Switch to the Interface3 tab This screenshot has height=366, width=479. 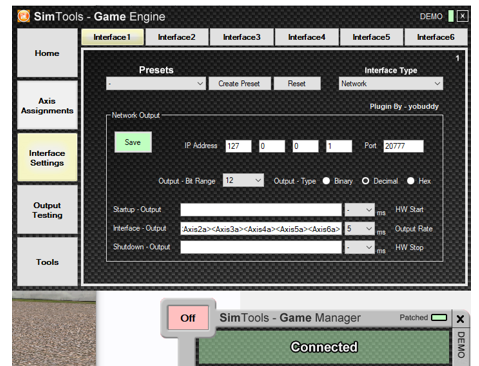[x=242, y=37]
